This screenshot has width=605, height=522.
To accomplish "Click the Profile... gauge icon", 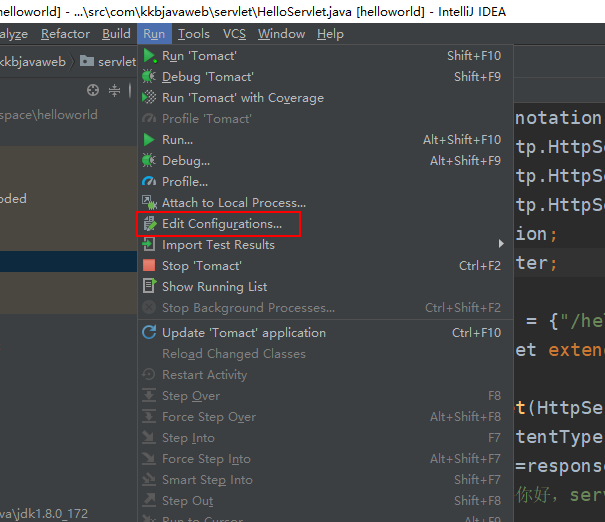I will (x=149, y=181).
